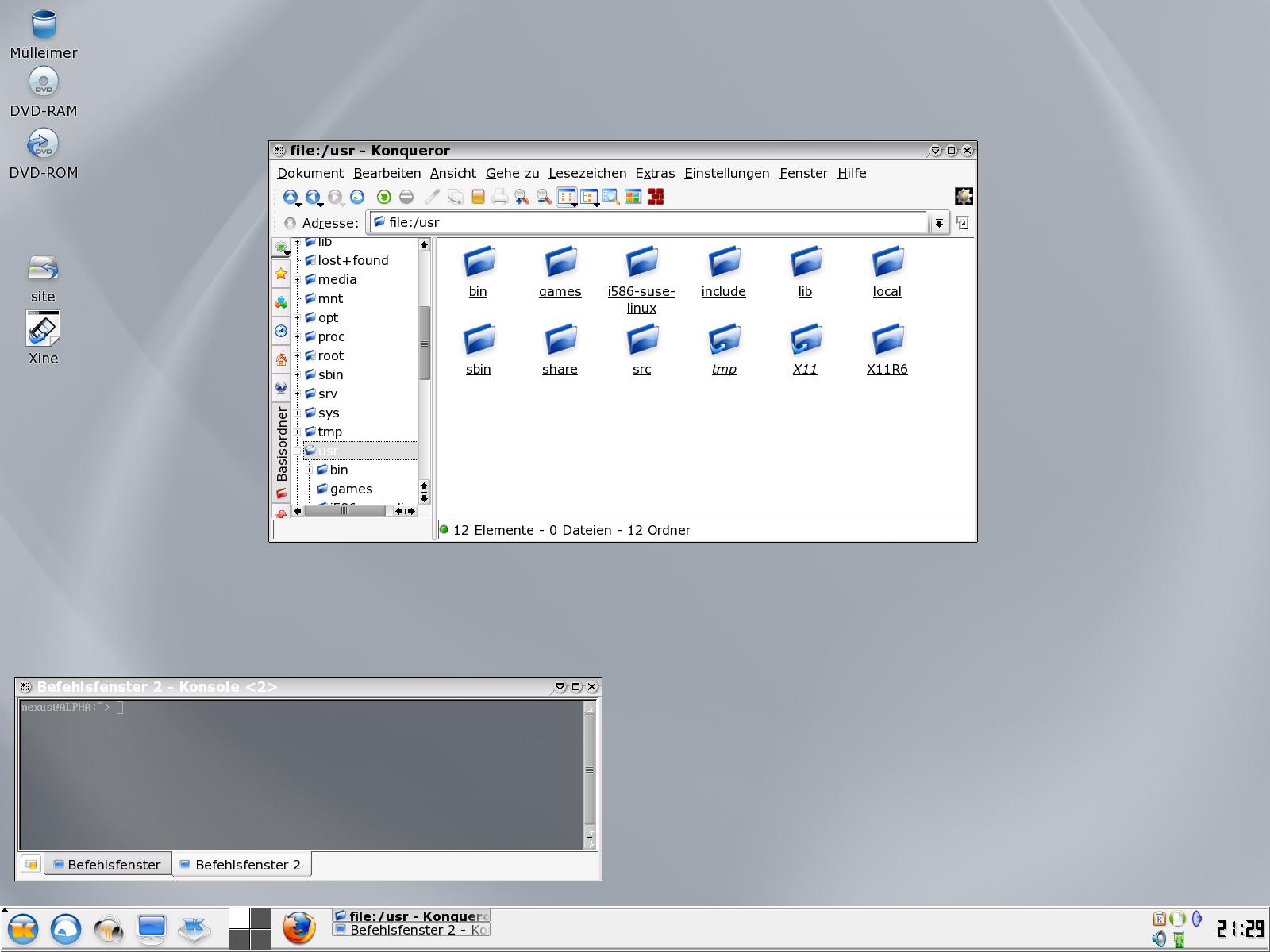Viewport: 1270px width, 952px height.
Task: Click the Konqueror gear throbber icon
Action: pos(964,197)
